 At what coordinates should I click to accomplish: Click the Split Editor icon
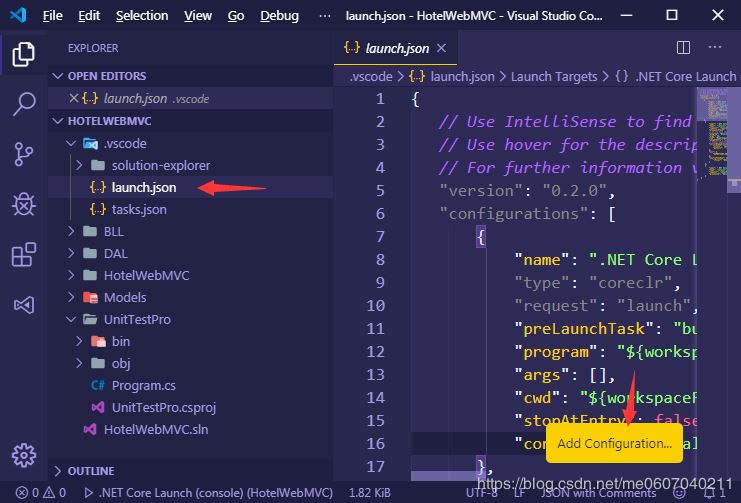683,47
